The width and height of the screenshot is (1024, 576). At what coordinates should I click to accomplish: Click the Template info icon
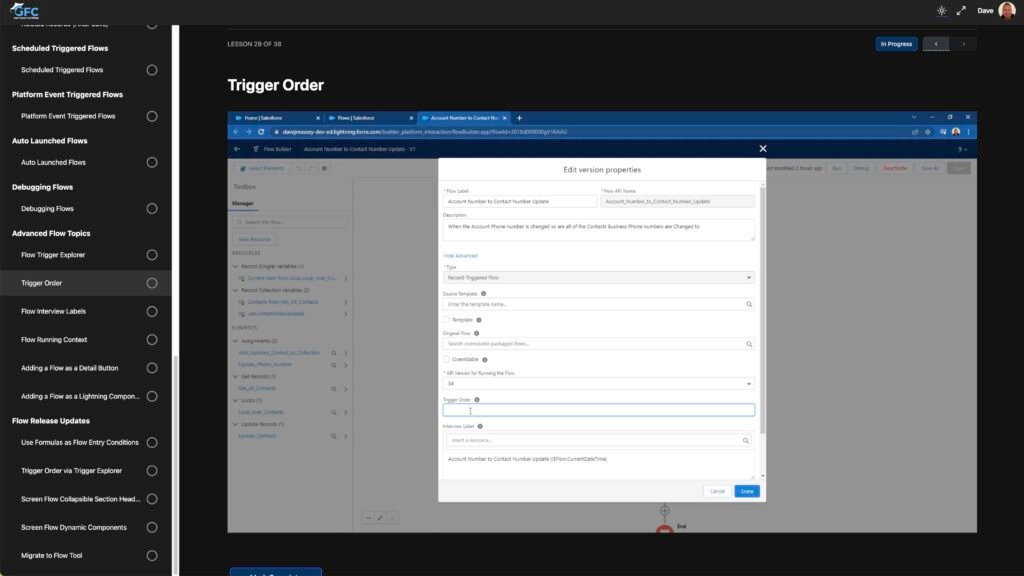(x=479, y=320)
